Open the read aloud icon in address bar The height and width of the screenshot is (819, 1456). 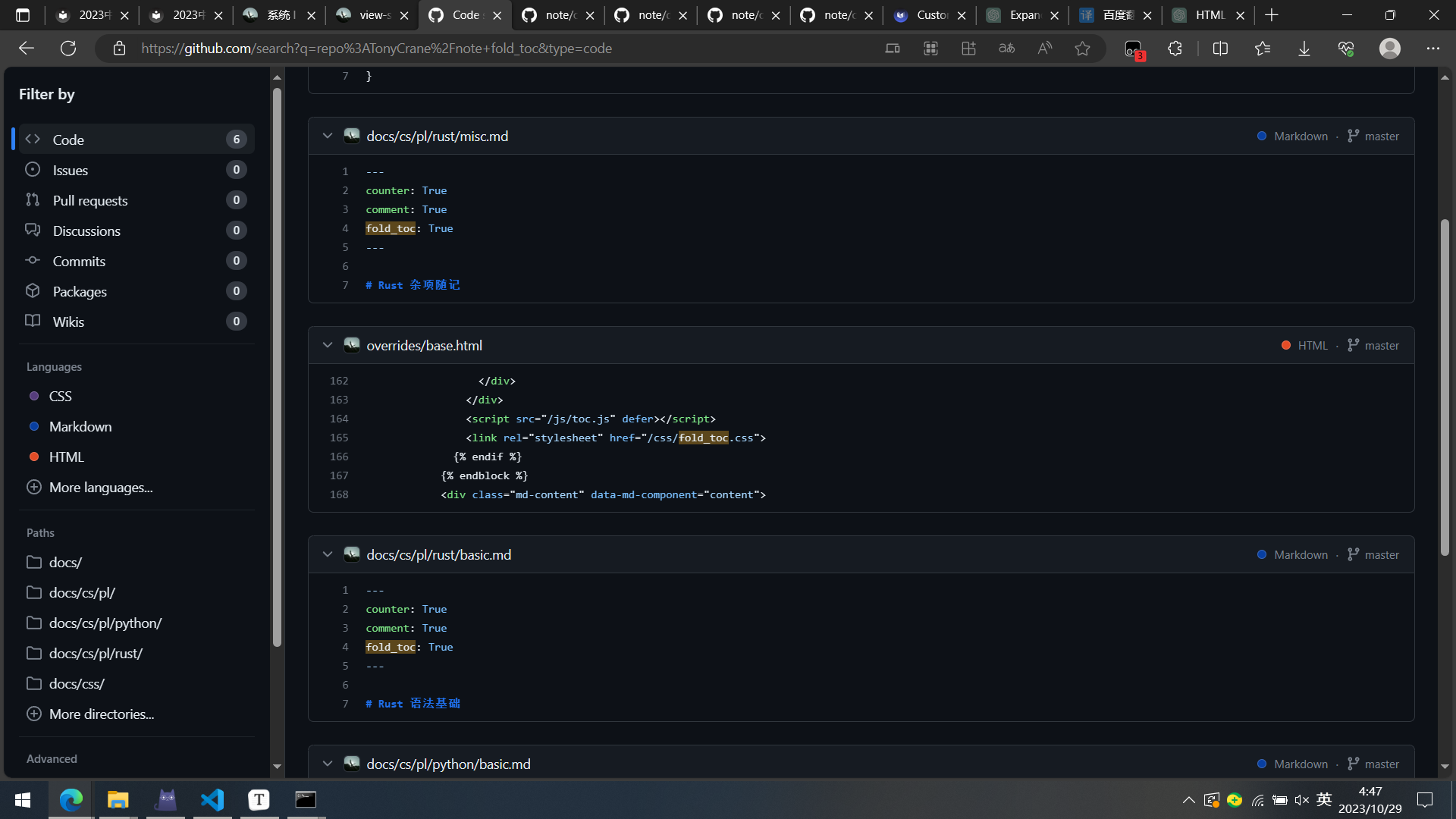(1044, 49)
